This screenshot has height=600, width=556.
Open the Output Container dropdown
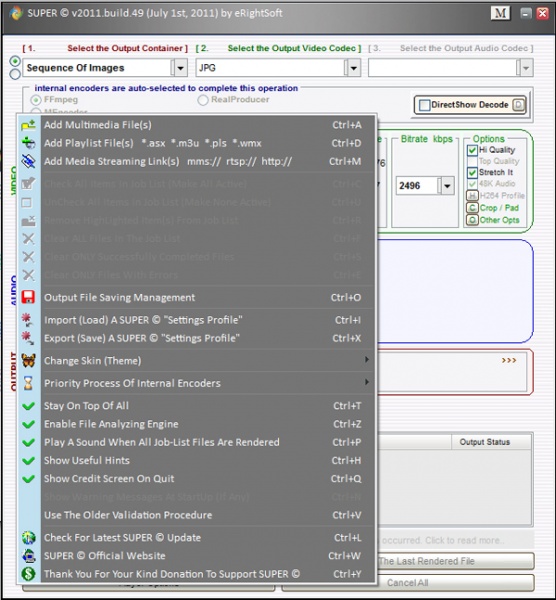coord(181,68)
